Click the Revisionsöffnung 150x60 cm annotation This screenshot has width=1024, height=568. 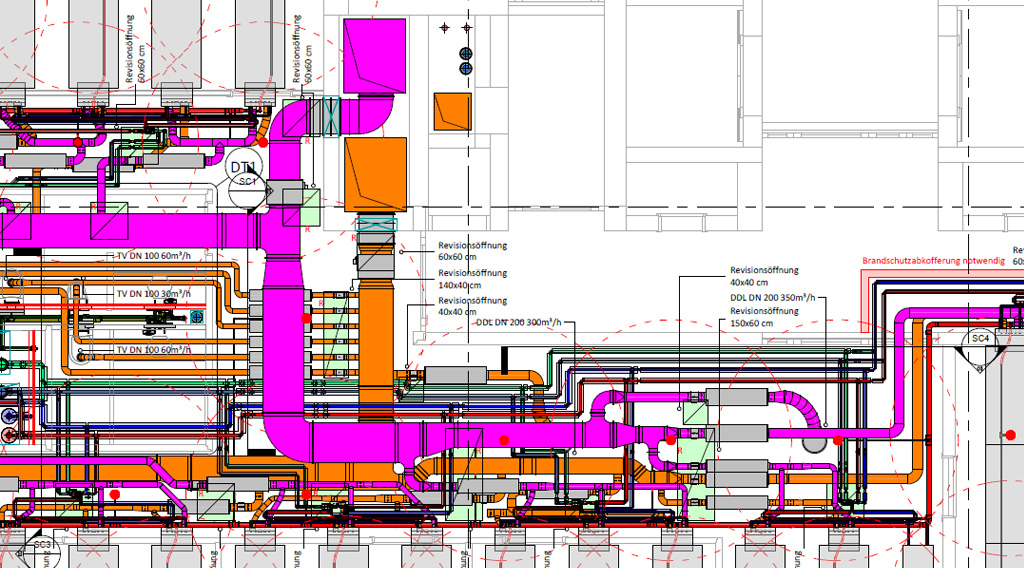coord(764,317)
